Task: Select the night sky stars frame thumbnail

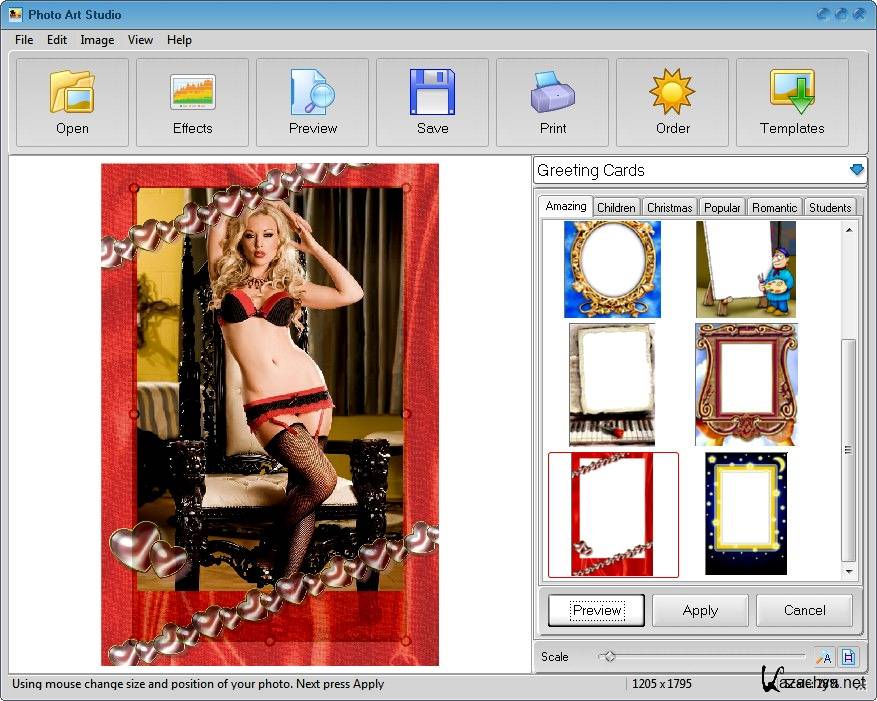Action: pos(746,514)
